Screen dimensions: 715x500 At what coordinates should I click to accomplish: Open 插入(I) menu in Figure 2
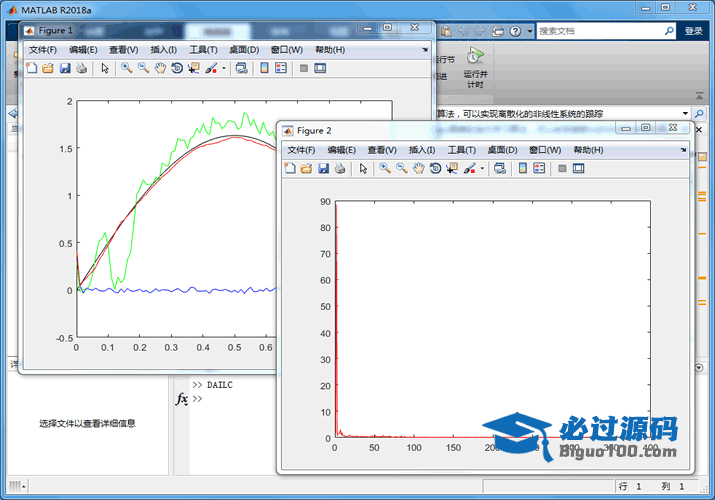pyautogui.click(x=422, y=150)
